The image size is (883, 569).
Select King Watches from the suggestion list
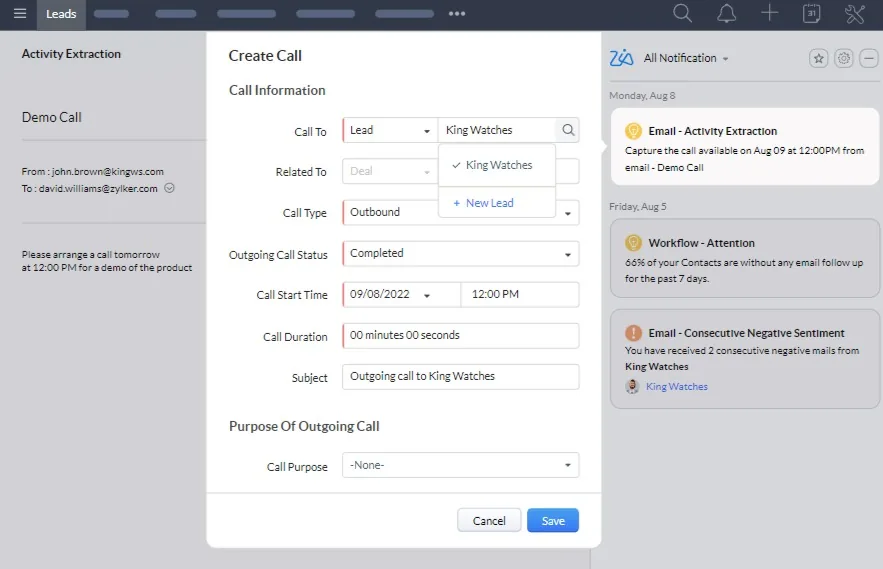tap(497, 165)
